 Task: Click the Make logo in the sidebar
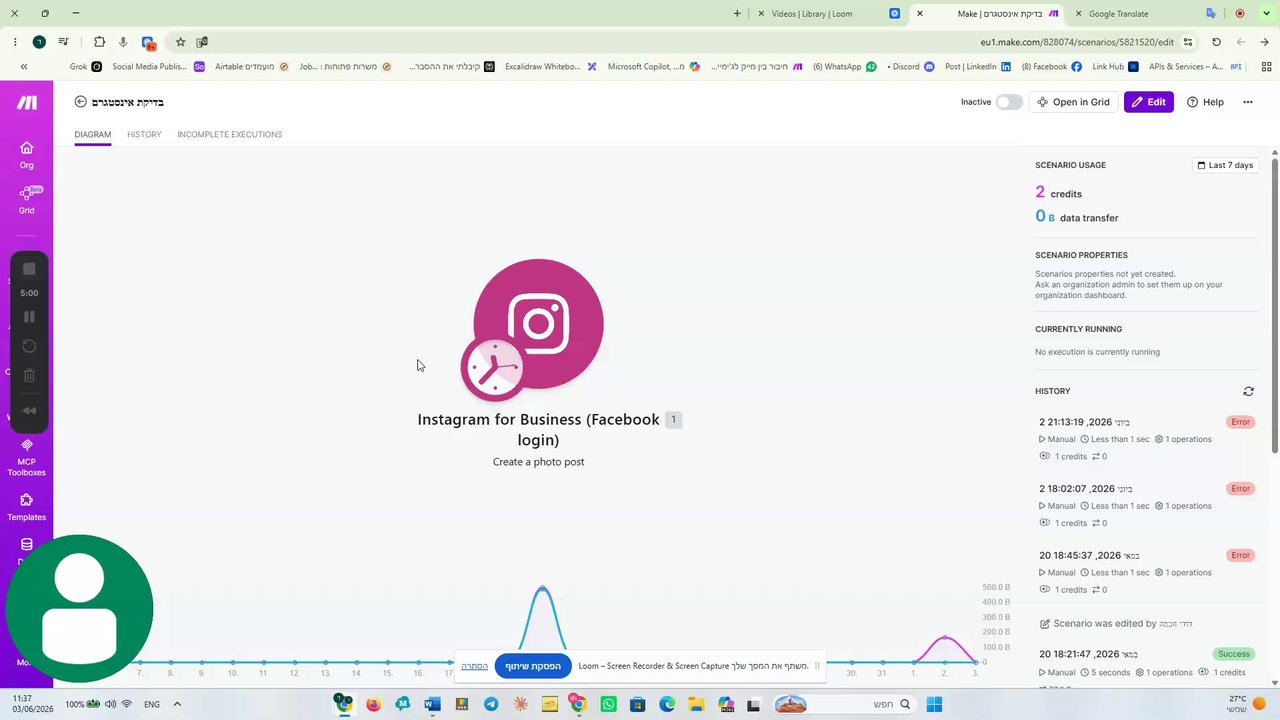[x=27, y=102]
